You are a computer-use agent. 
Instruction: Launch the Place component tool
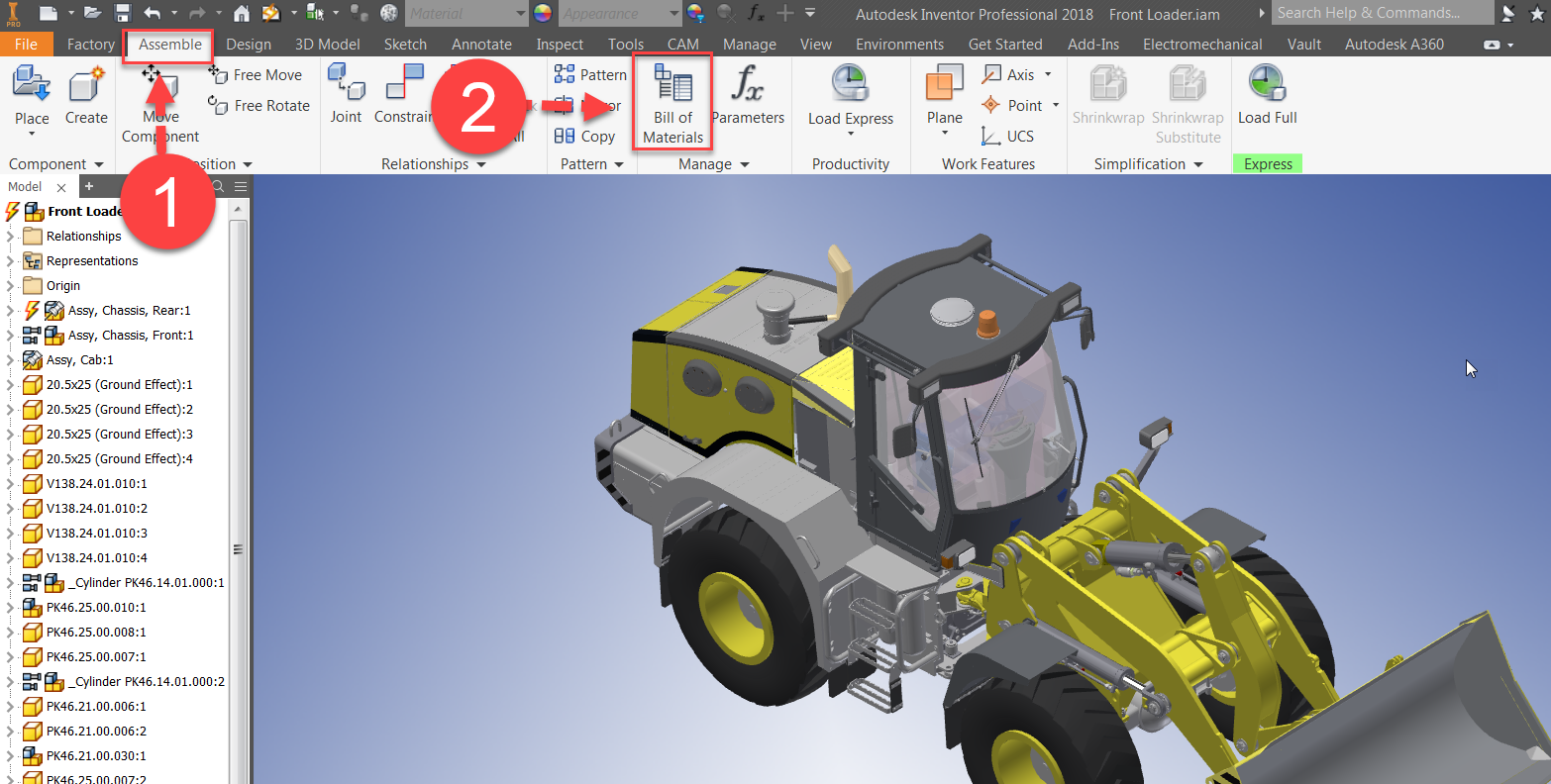click(31, 94)
